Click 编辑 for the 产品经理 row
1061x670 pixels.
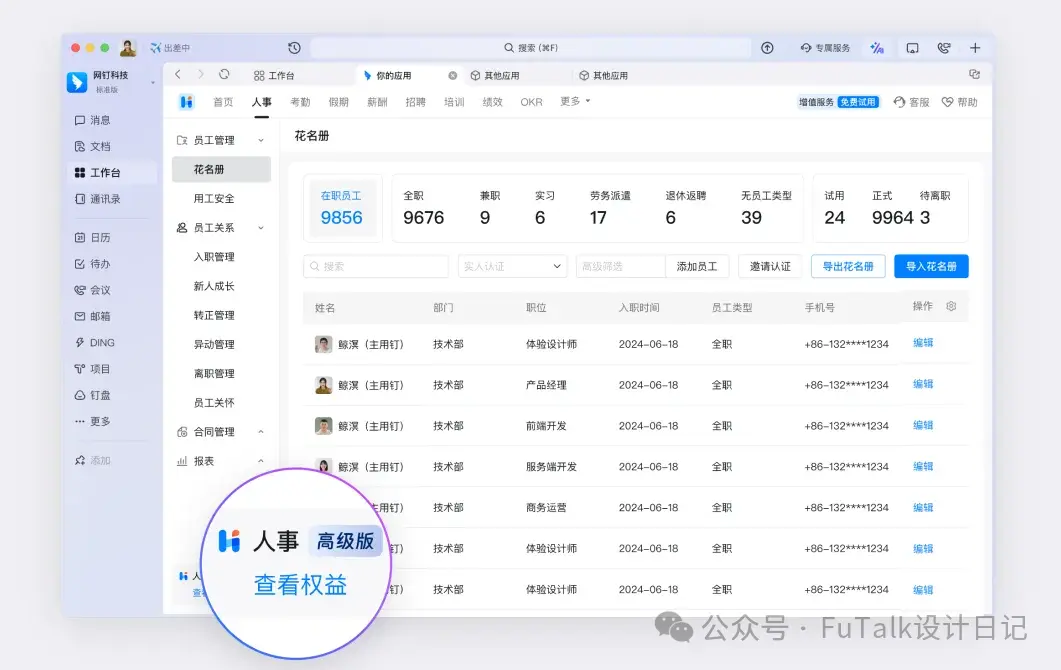click(x=923, y=384)
